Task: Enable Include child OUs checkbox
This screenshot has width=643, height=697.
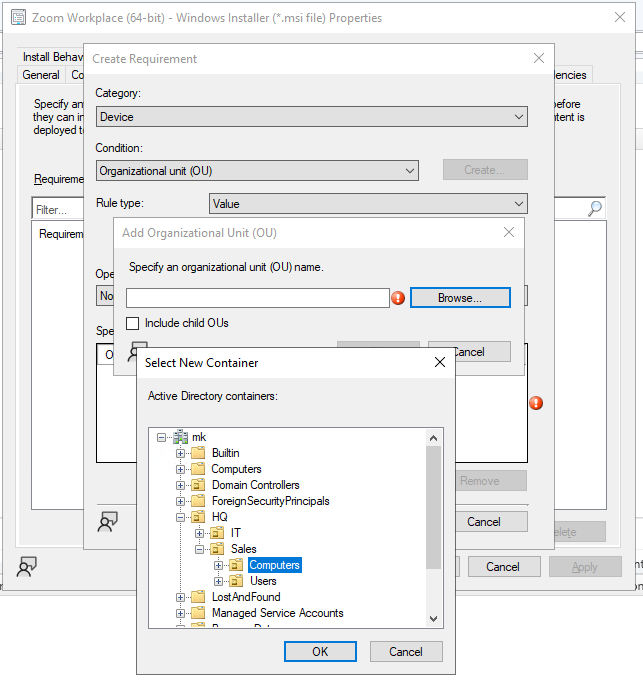Action: 133,323
